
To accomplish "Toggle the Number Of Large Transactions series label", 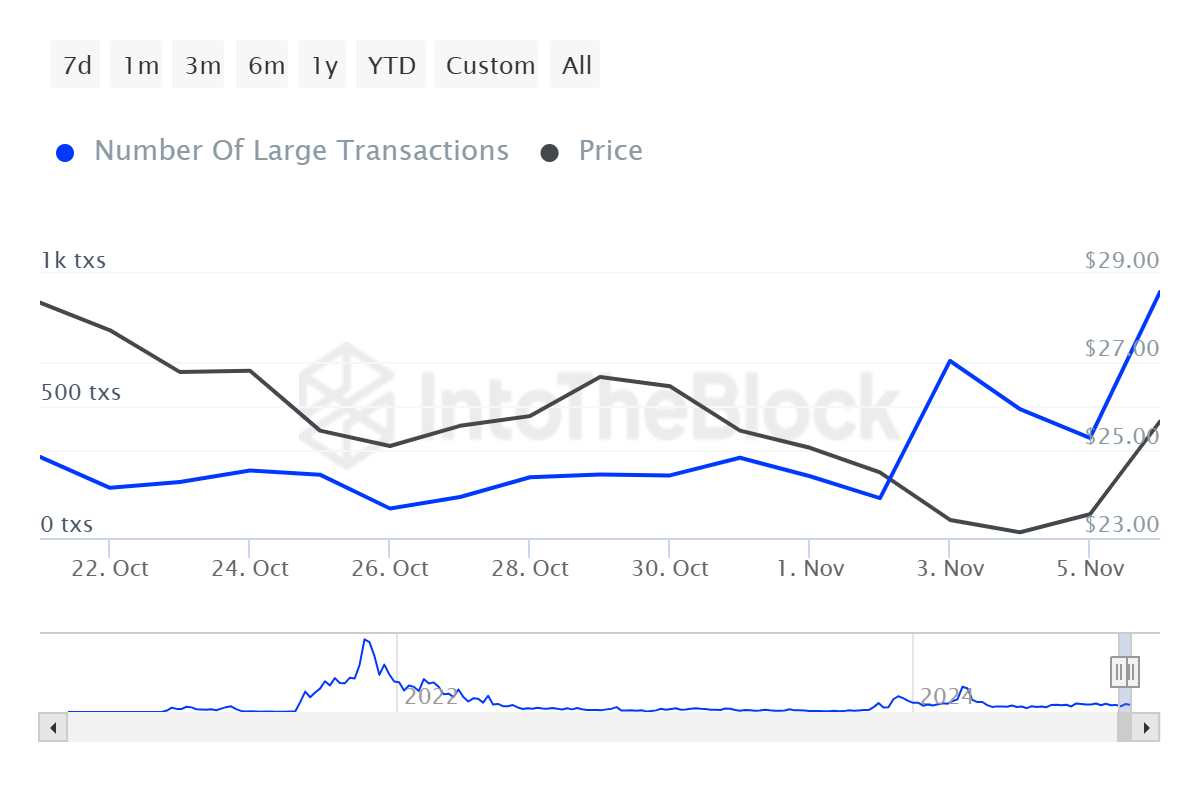I will coord(301,151).
